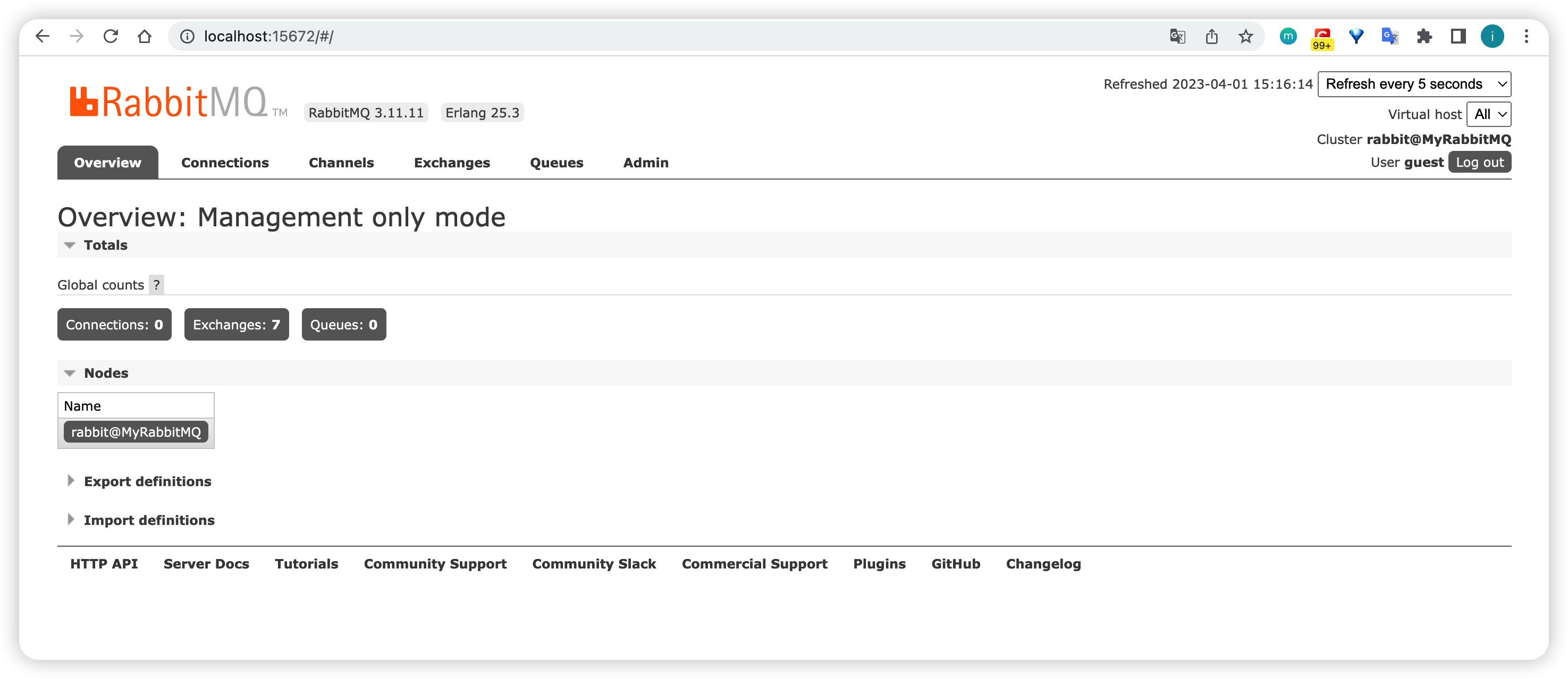The height and width of the screenshot is (679, 1568).
Task: Open the Admin tab
Action: 646,163
